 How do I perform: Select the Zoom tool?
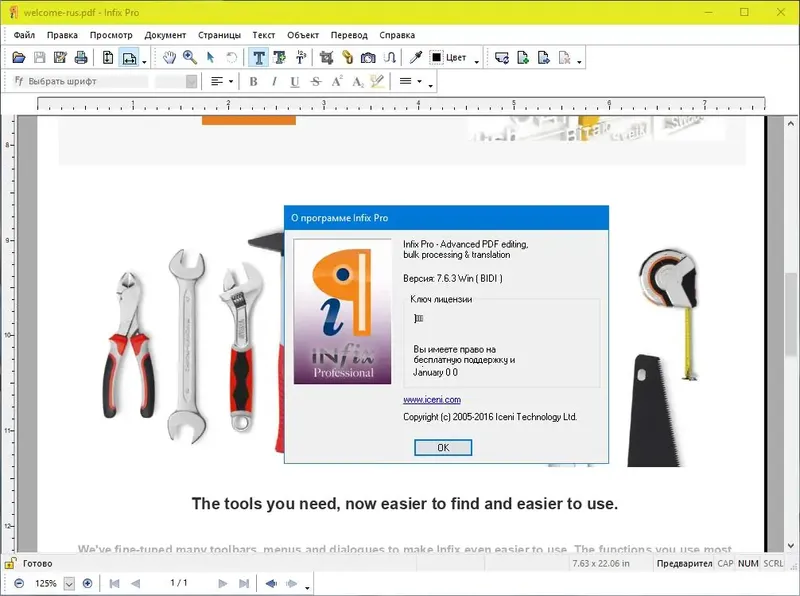tap(190, 57)
